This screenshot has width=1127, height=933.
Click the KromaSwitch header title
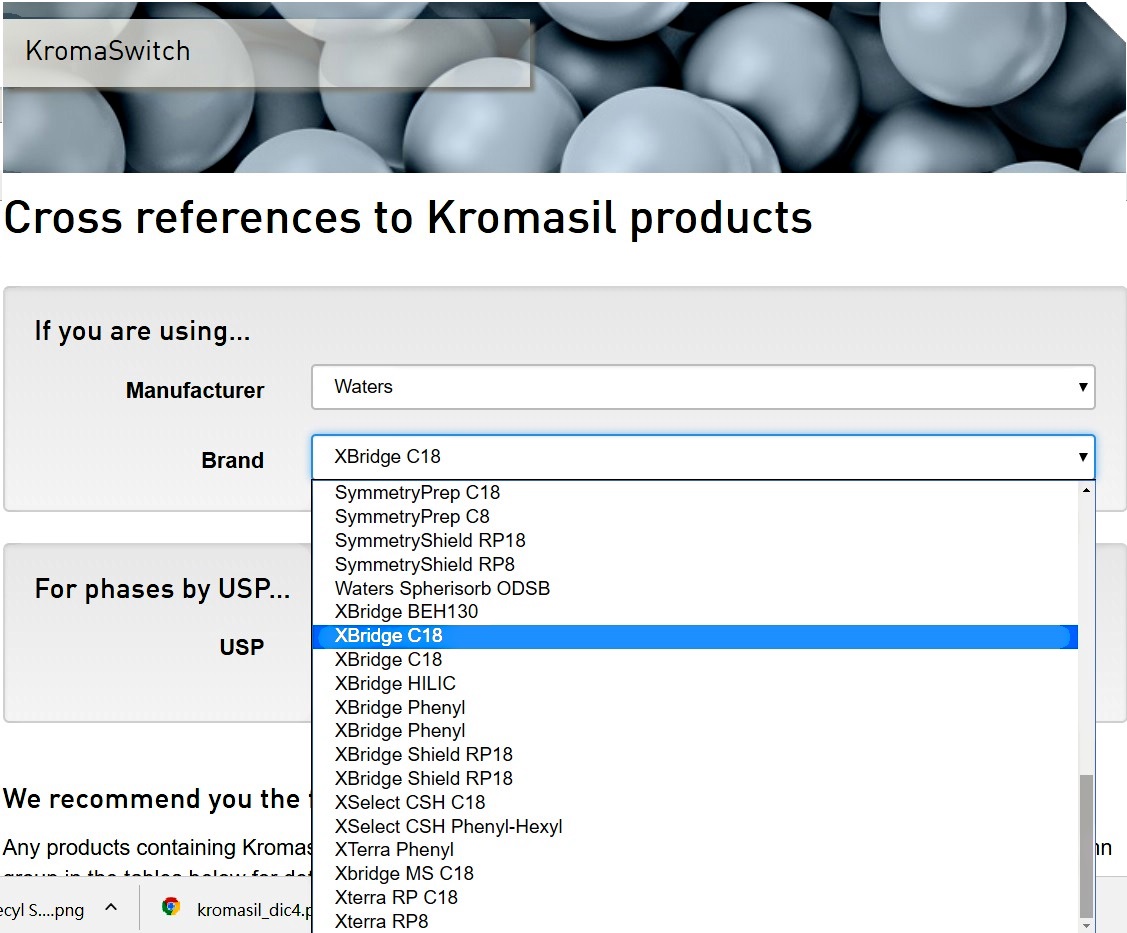click(108, 51)
